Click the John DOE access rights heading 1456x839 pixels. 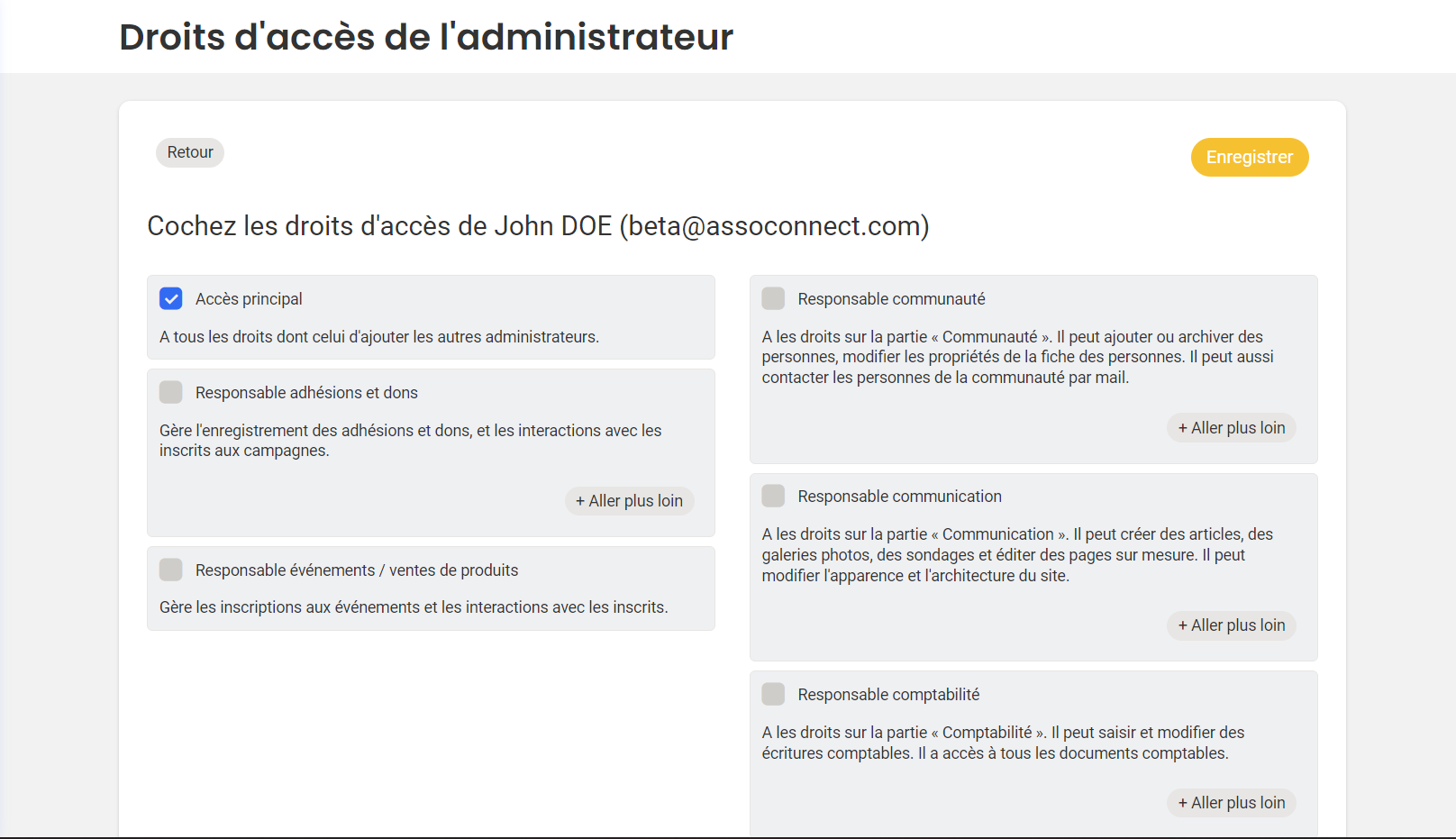(538, 225)
